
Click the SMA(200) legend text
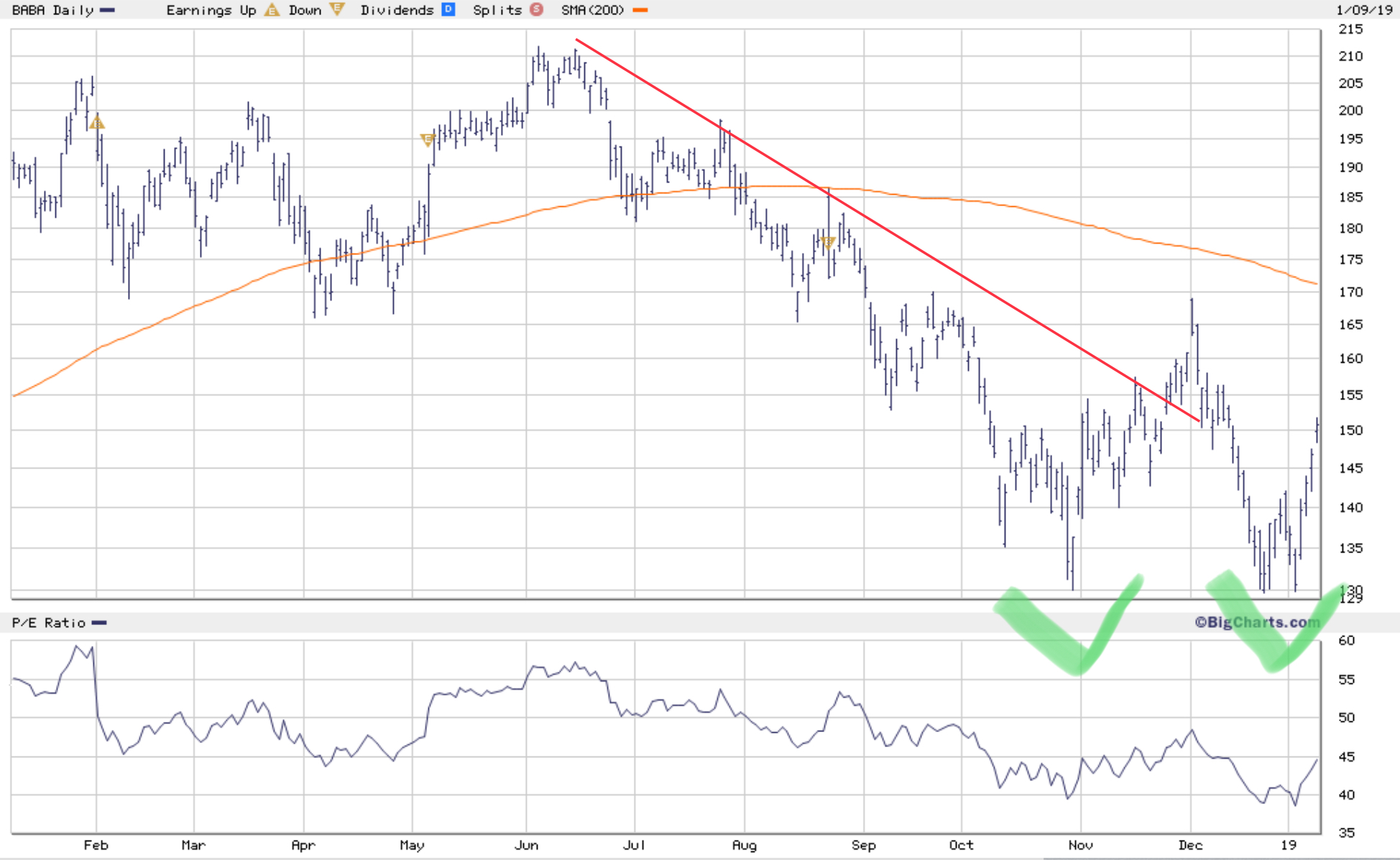(x=592, y=10)
